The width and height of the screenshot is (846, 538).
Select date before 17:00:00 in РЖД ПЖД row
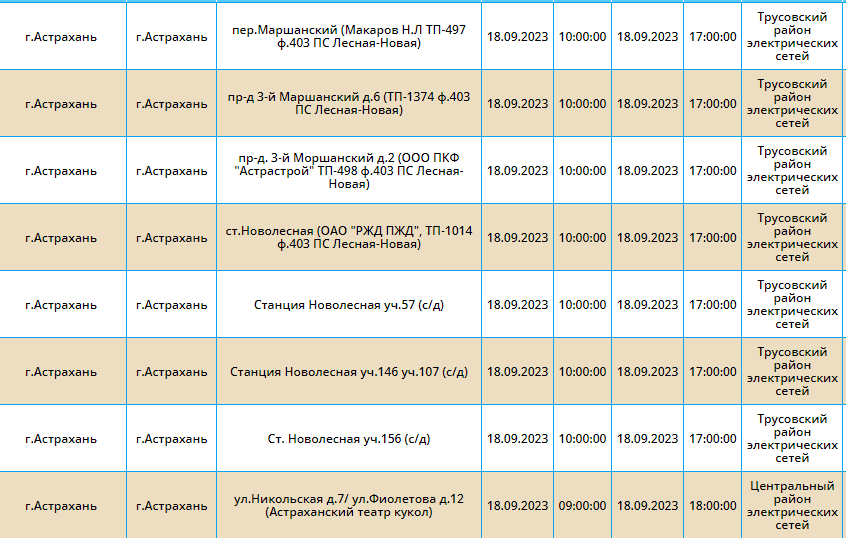click(647, 237)
